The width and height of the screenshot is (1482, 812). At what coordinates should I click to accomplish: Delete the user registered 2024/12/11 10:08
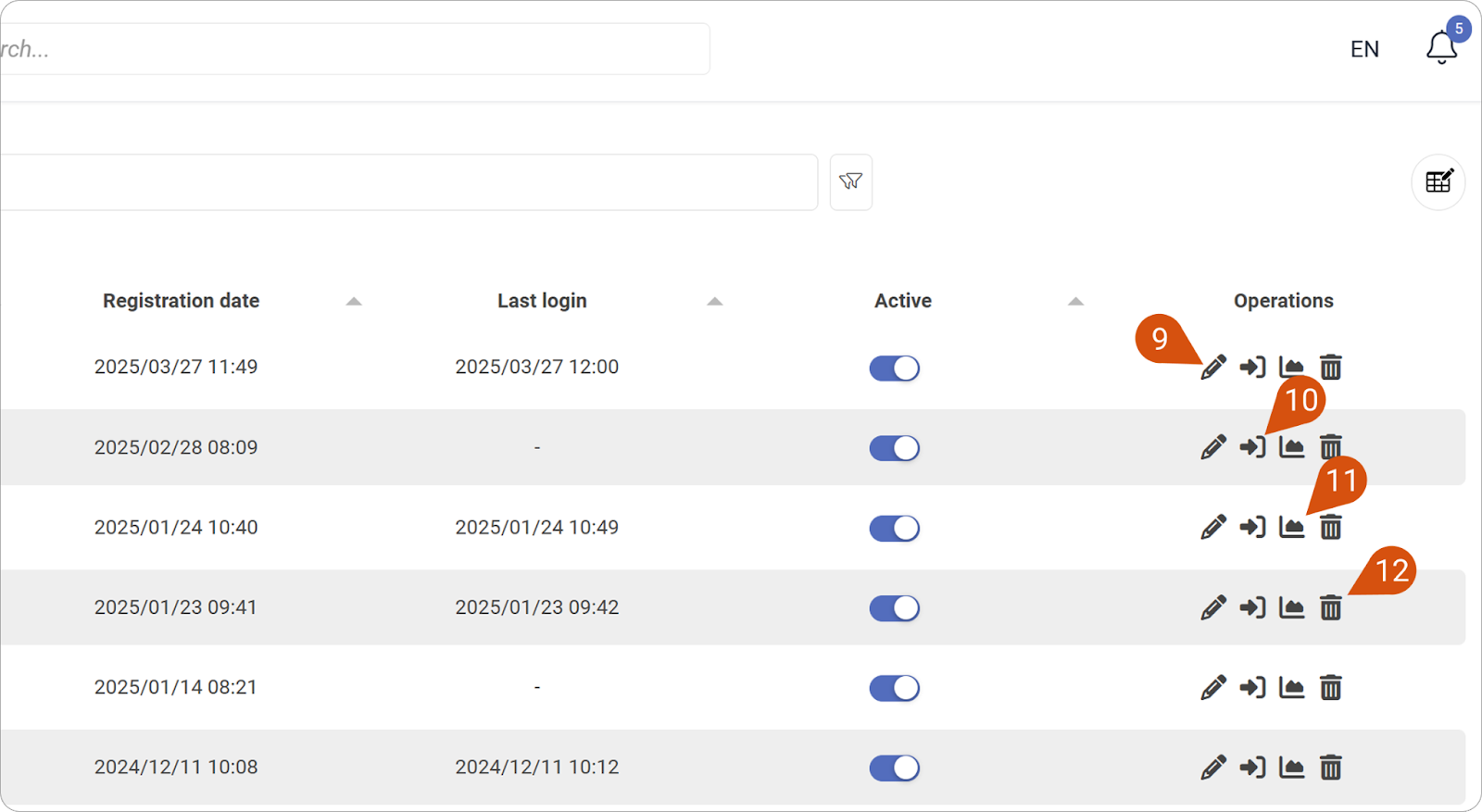pyautogui.click(x=1330, y=768)
